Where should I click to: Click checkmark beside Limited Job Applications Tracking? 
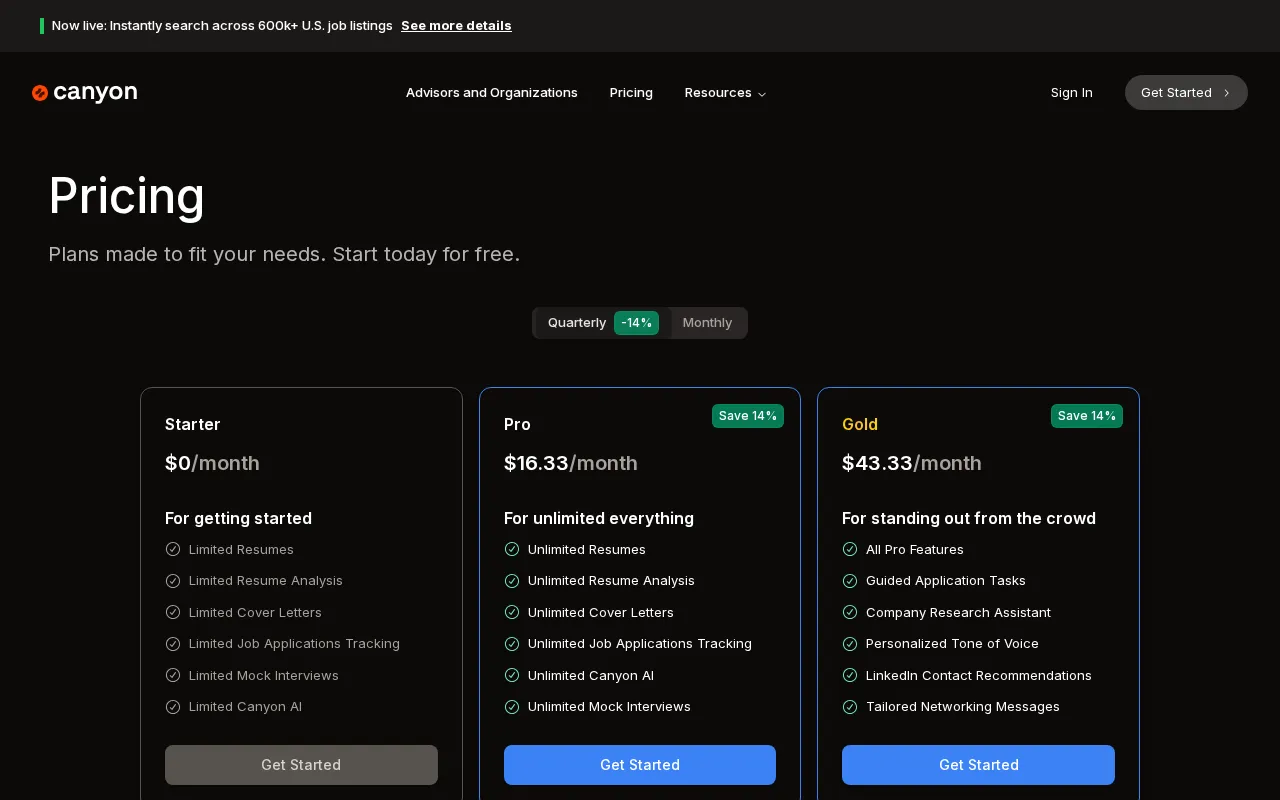click(173, 644)
